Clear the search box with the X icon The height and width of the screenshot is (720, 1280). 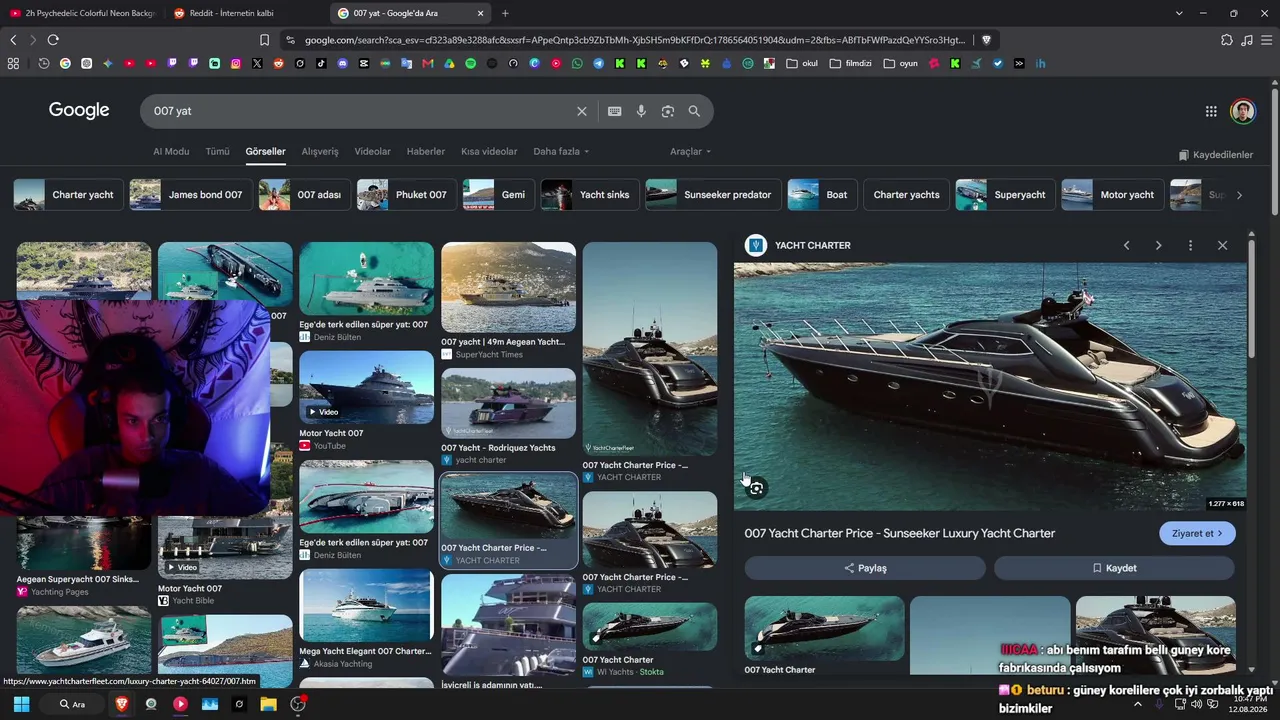[581, 111]
